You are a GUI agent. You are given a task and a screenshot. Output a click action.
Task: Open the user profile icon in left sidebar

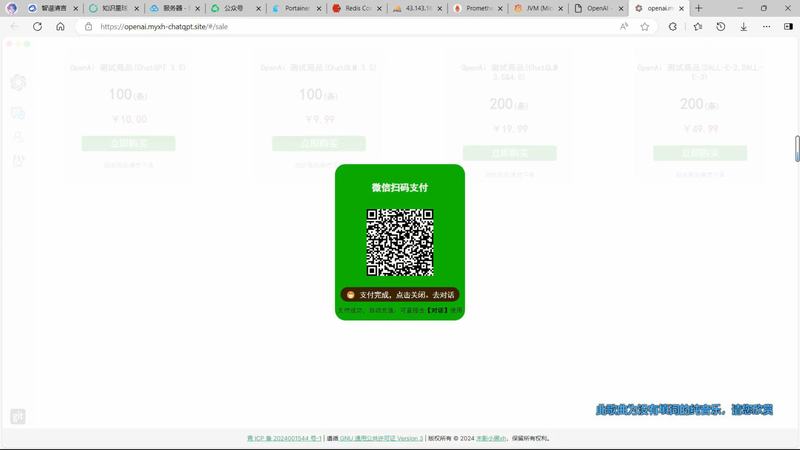pyautogui.click(x=18, y=137)
